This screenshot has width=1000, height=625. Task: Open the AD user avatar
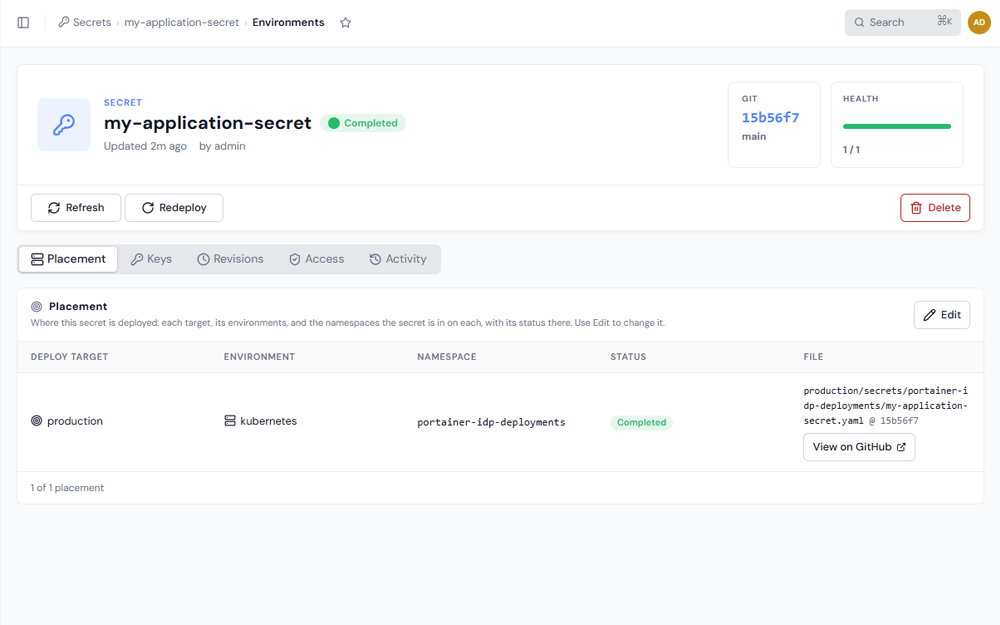pos(979,22)
